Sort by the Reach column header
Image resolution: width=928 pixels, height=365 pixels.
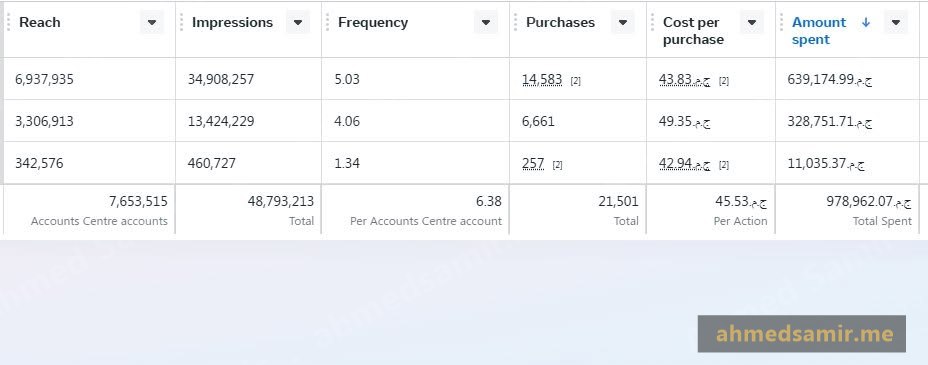click(40, 22)
